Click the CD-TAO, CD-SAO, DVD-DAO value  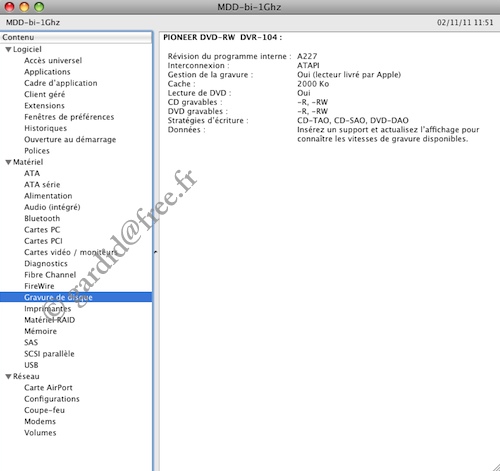353,120
